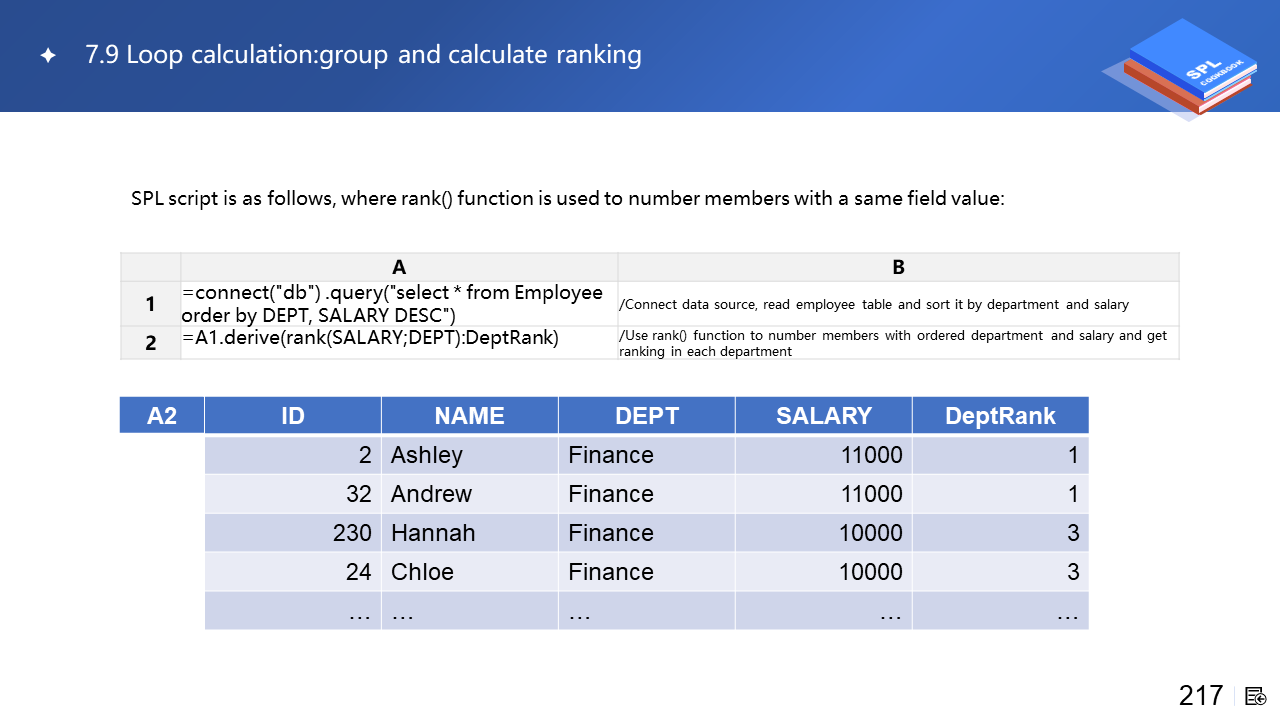Click the SALARY column header
Screen dimensions: 1280x720
[824, 415]
